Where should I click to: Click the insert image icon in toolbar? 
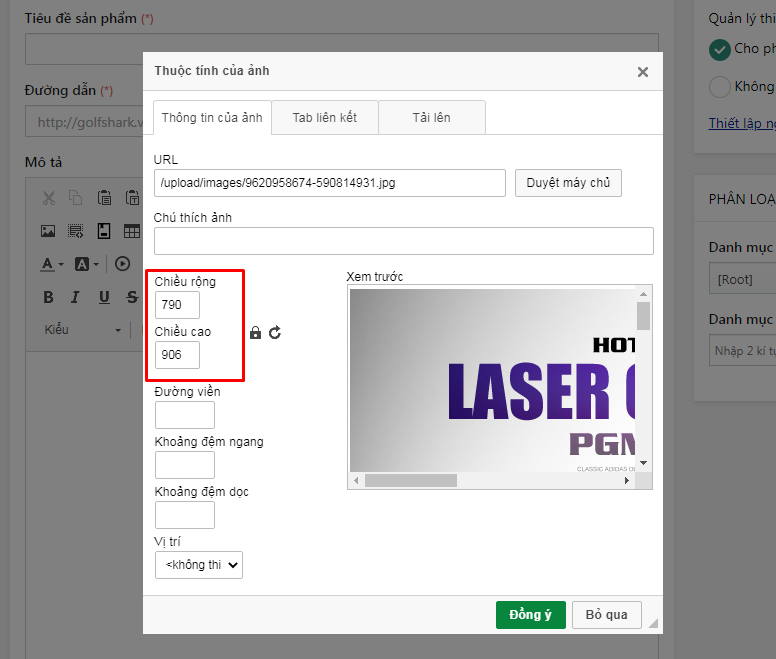[48, 231]
